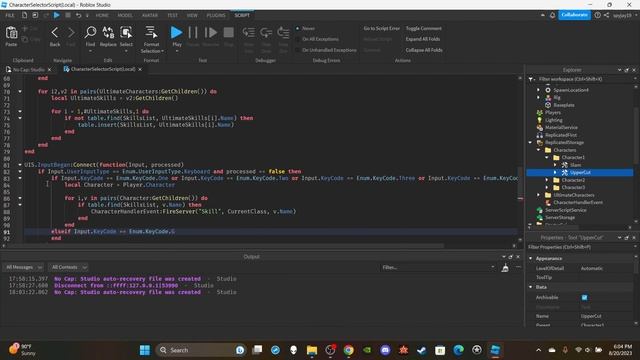Expand the Character2 folder
Viewport: 640px width, 360px height.
click(547, 180)
